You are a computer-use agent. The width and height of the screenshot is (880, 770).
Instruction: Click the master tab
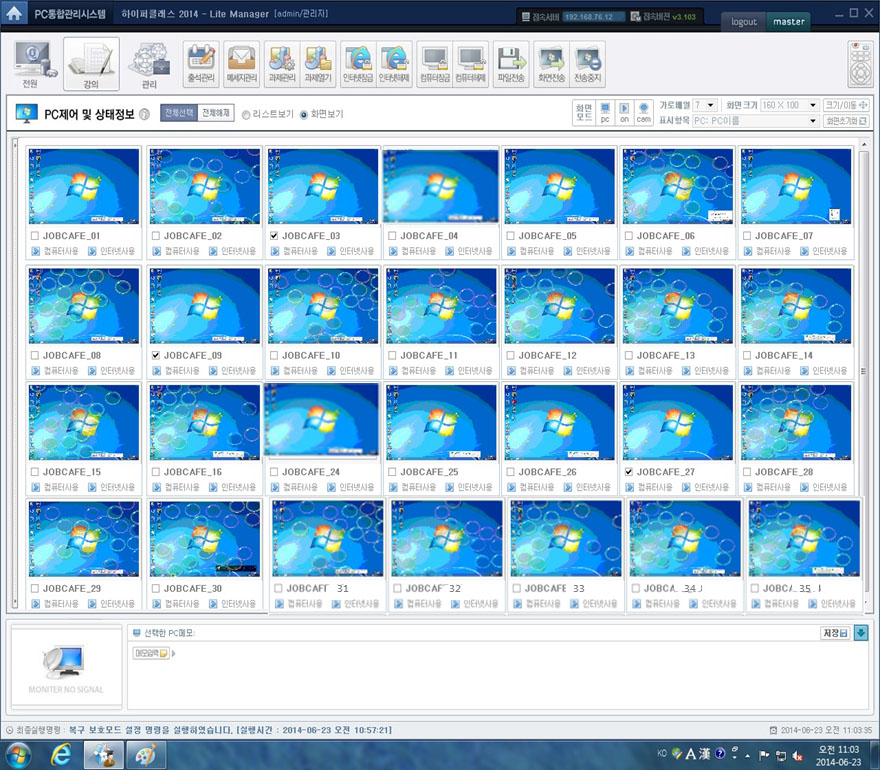(789, 21)
